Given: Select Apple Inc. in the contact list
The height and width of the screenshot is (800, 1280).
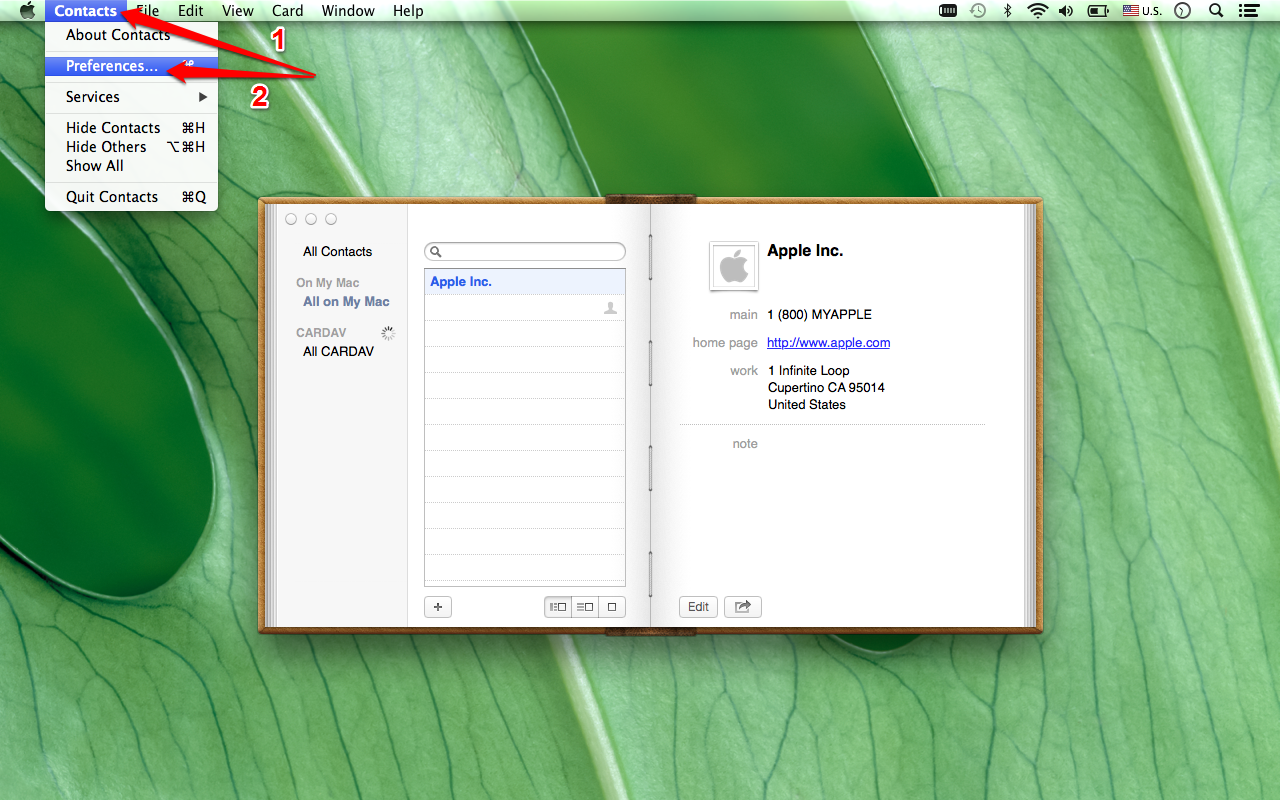Looking at the screenshot, I should [x=525, y=282].
